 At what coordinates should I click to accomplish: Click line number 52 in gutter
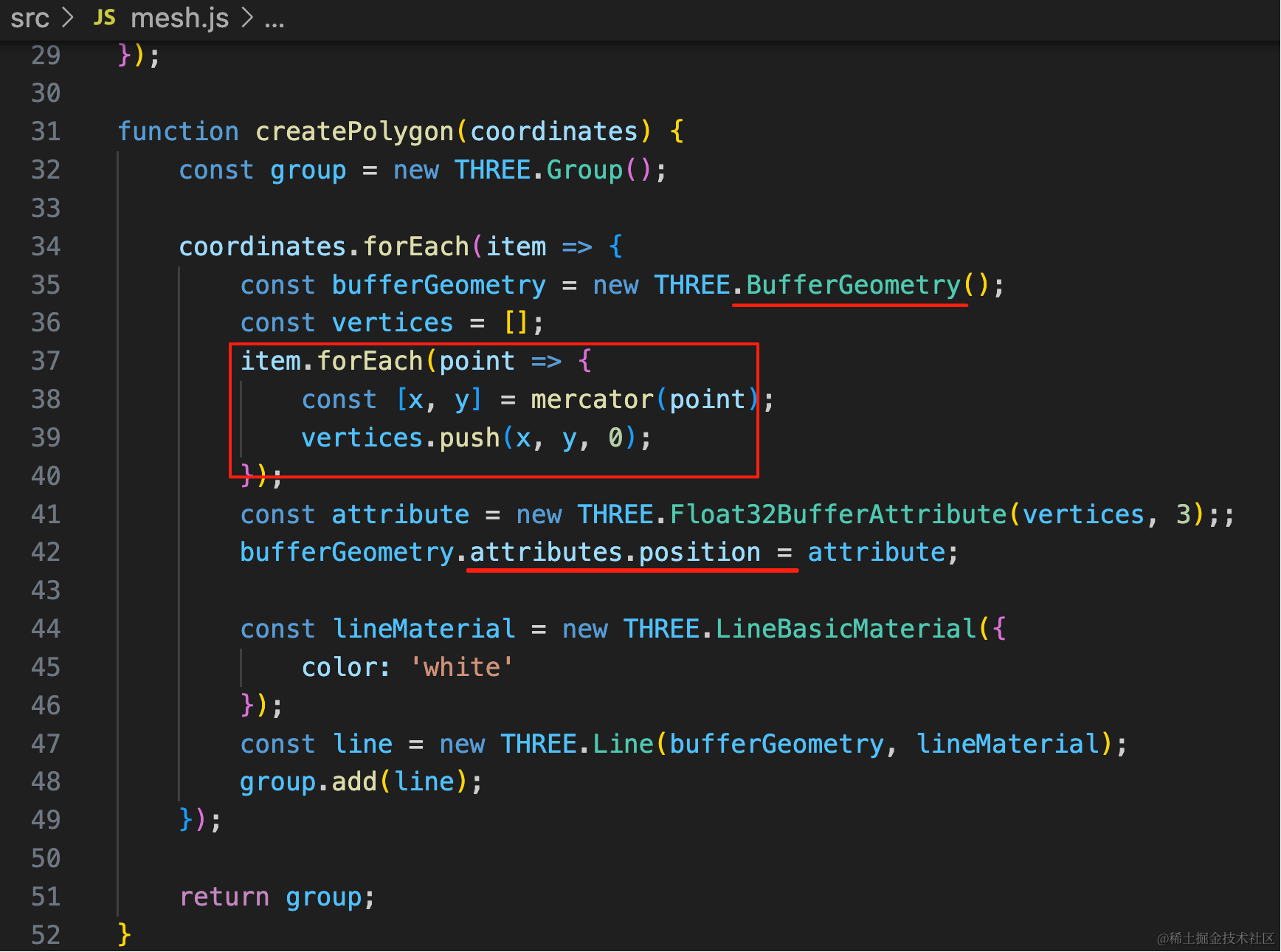pyautogui.click(x=46, y=935)
